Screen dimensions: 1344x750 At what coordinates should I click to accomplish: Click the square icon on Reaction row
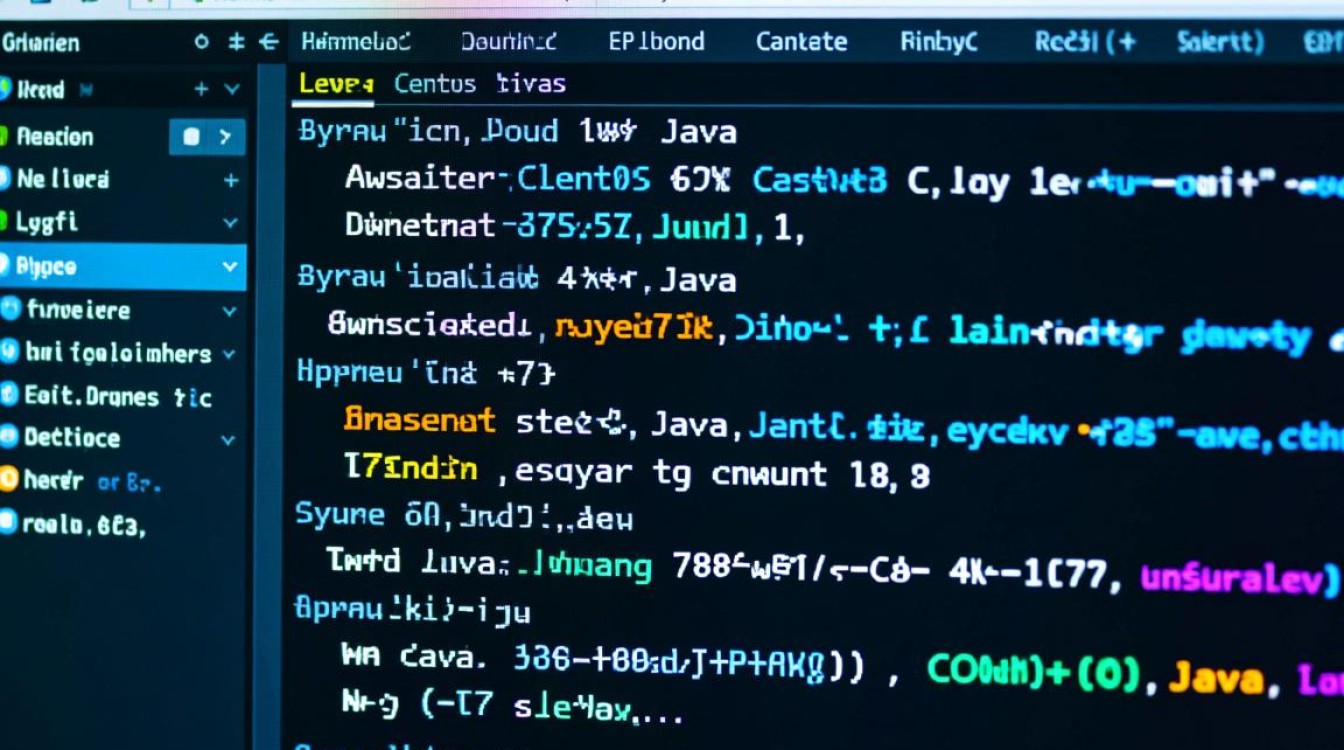coord(192,137)
